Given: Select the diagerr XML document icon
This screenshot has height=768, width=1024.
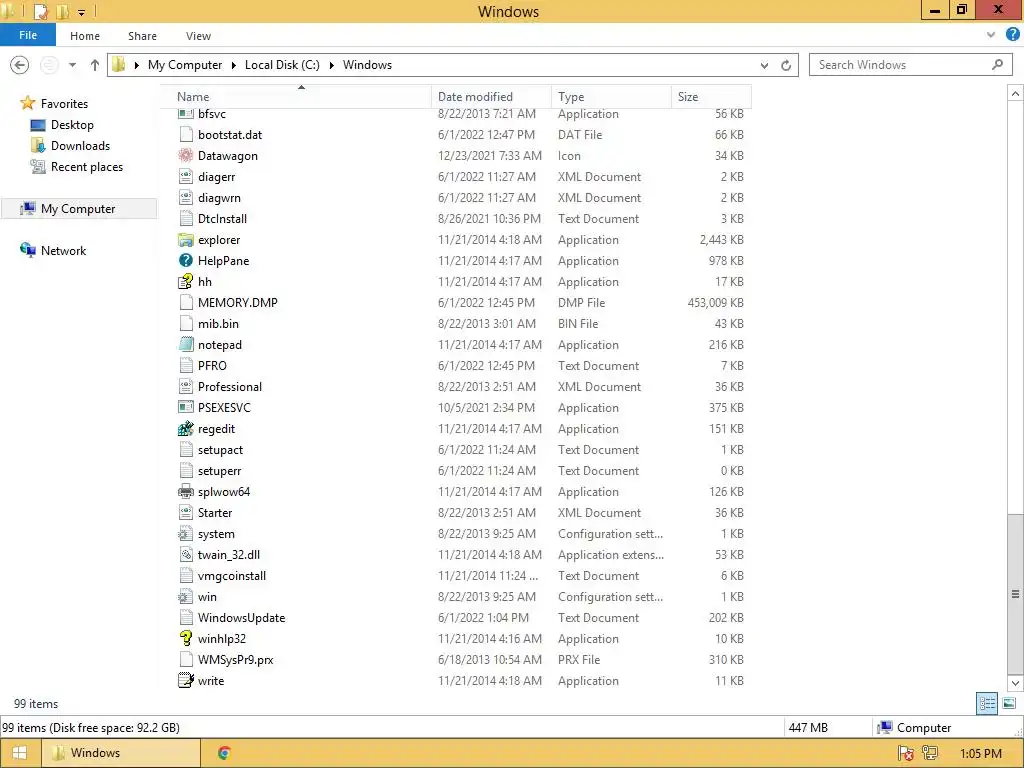Looking at the screenshot, I should pyautogui.click(x=186, y=176).
